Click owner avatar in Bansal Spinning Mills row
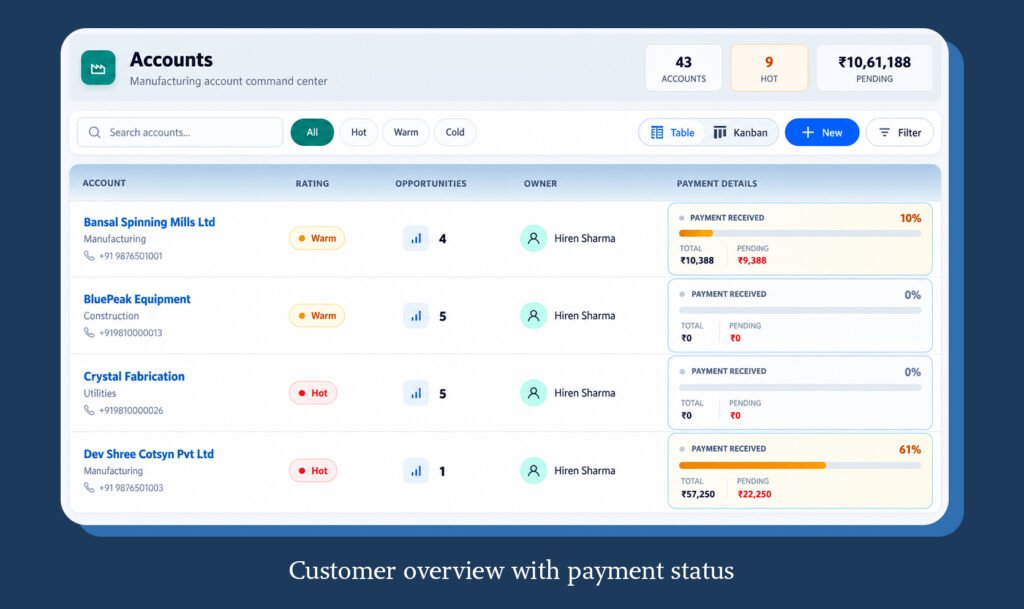Viewport: 1024px width, 609px height. 534,238
